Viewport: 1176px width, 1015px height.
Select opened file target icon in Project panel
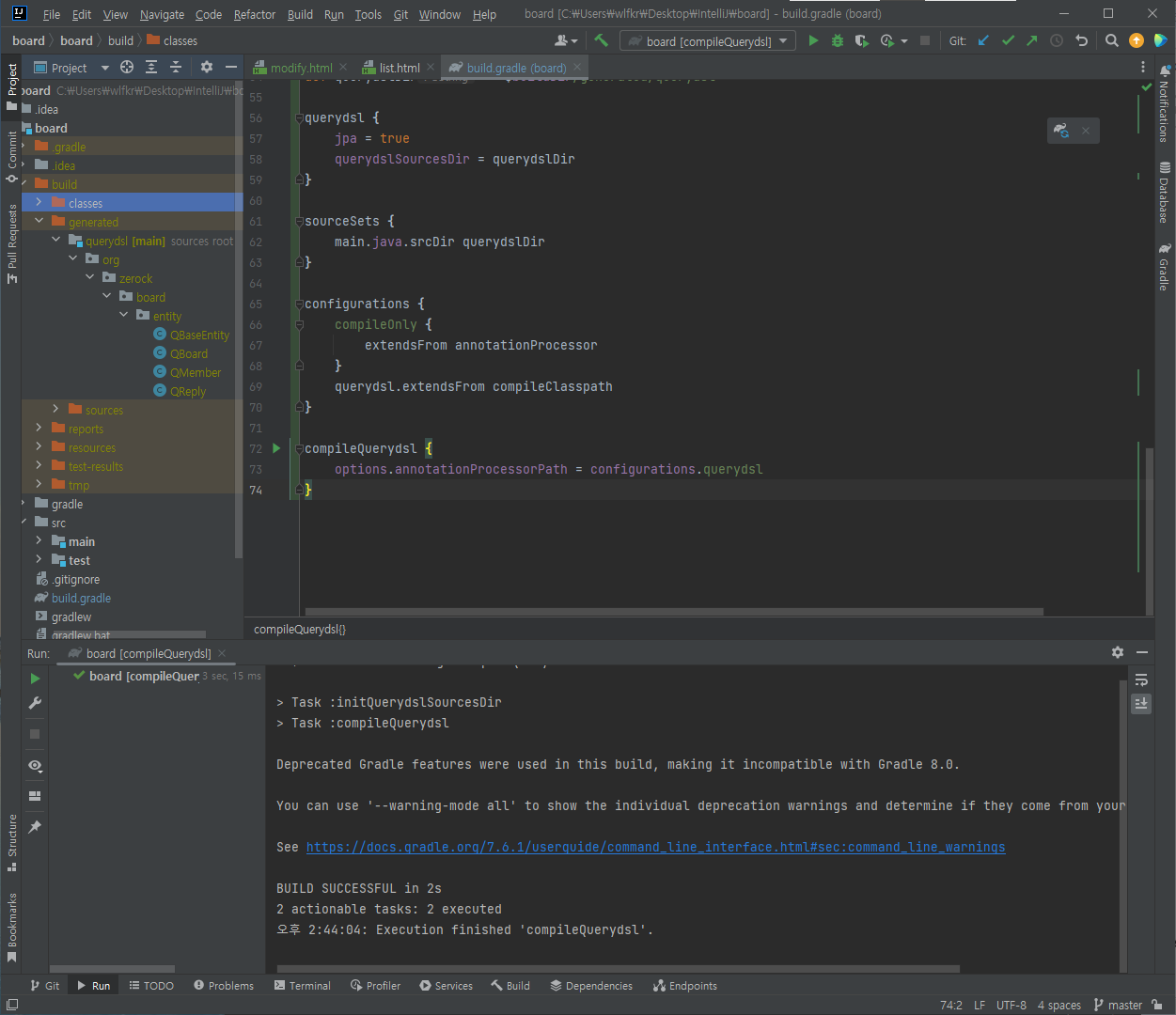pos(126,67)
